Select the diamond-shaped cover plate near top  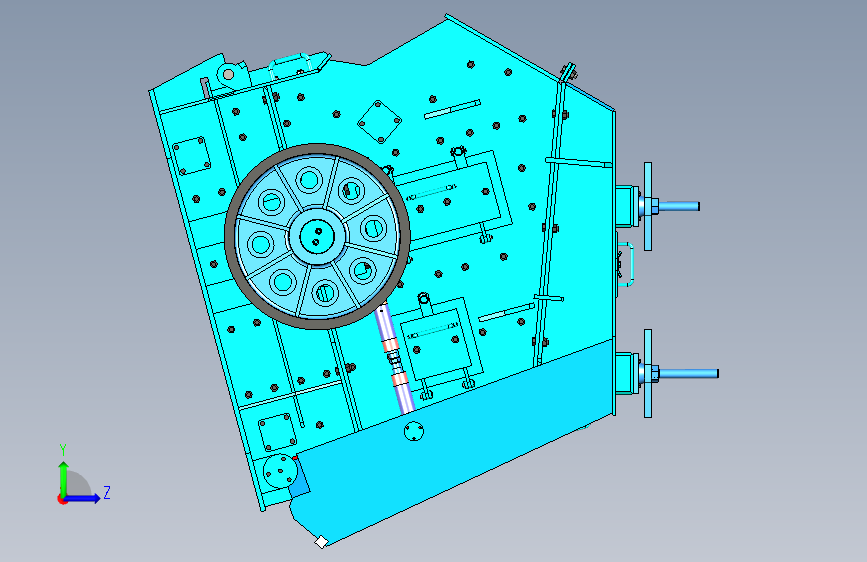pos(379,122)
